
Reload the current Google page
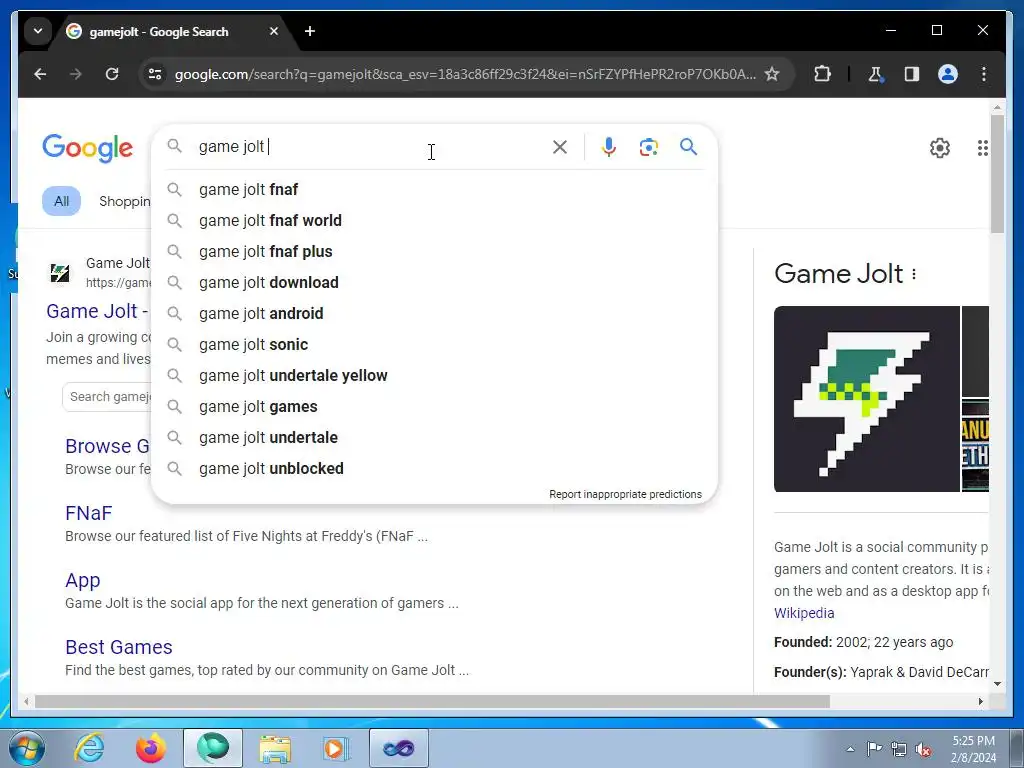pos(112,74)
